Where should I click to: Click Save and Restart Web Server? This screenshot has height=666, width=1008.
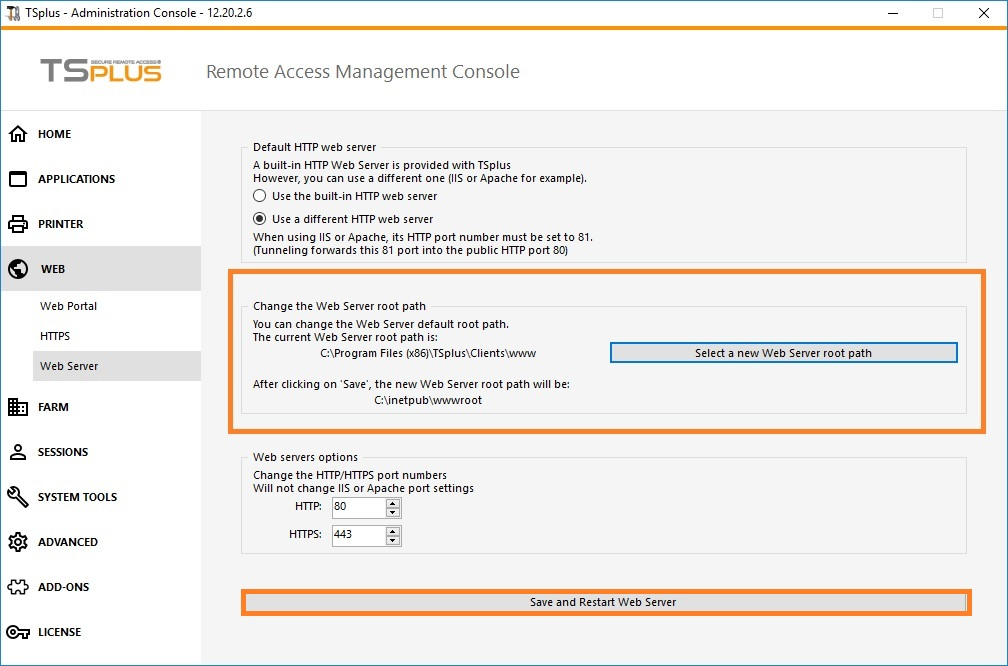[x=604, y=602]
